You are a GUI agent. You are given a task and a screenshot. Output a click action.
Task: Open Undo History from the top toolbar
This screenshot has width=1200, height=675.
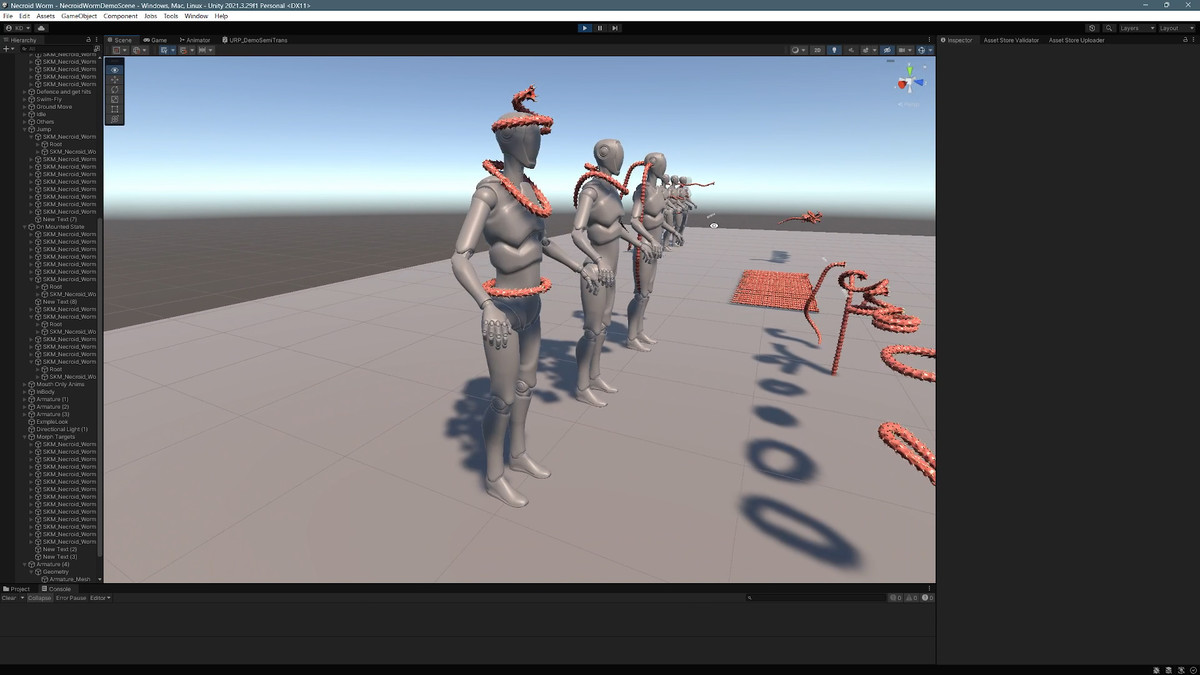point(1092,28)
